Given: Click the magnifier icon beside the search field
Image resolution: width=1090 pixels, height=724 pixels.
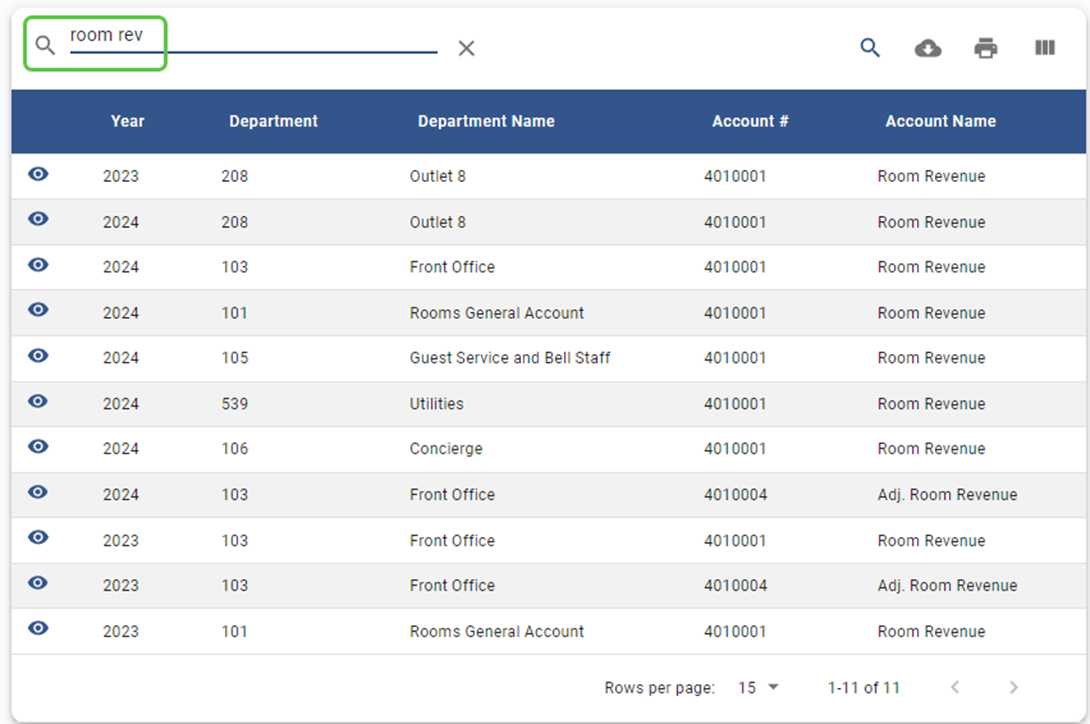Looking at the screenshot, I should 44,46.
